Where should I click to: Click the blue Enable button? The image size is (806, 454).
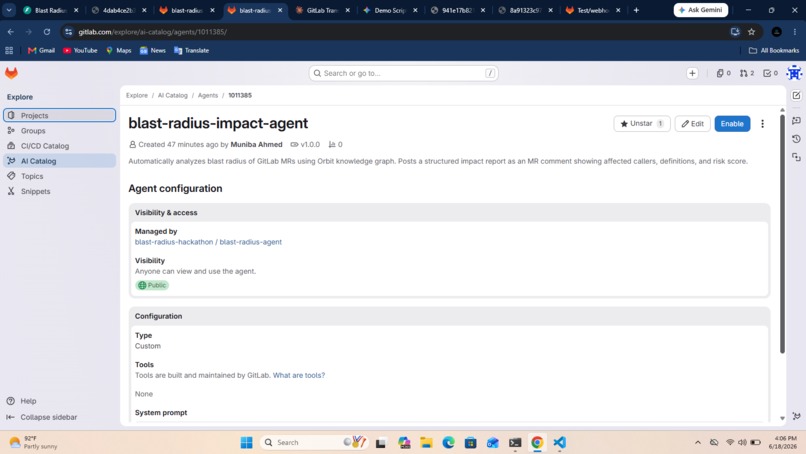tap(732, 124)
